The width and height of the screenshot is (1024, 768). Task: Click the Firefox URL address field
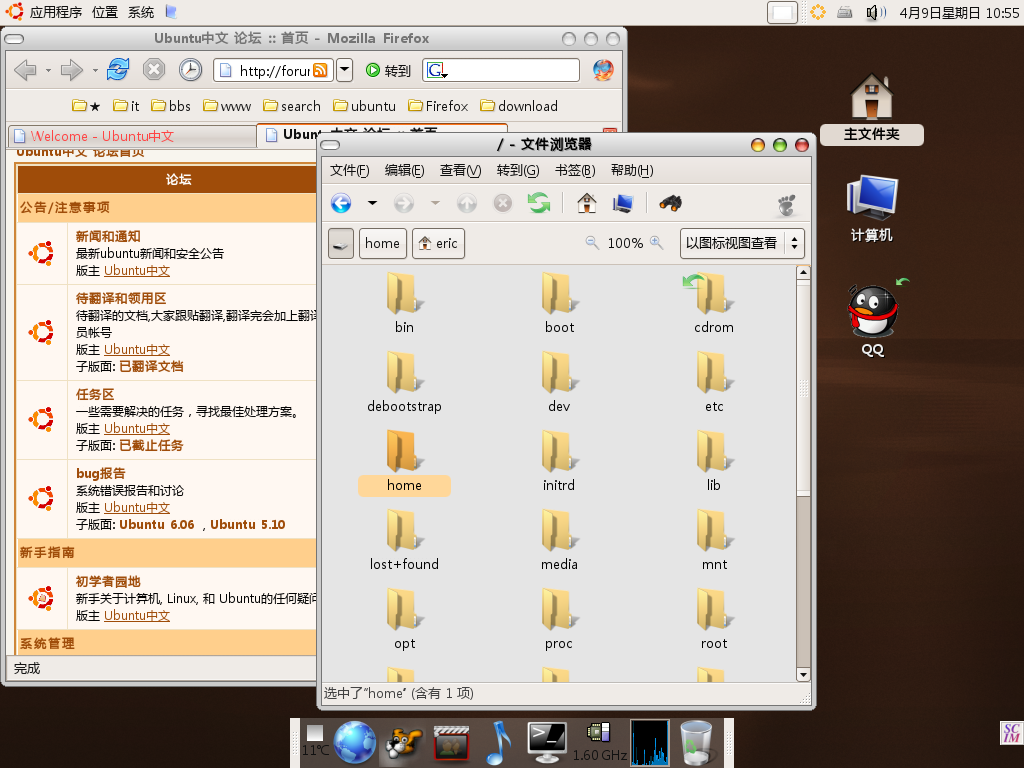coord(274,70)
